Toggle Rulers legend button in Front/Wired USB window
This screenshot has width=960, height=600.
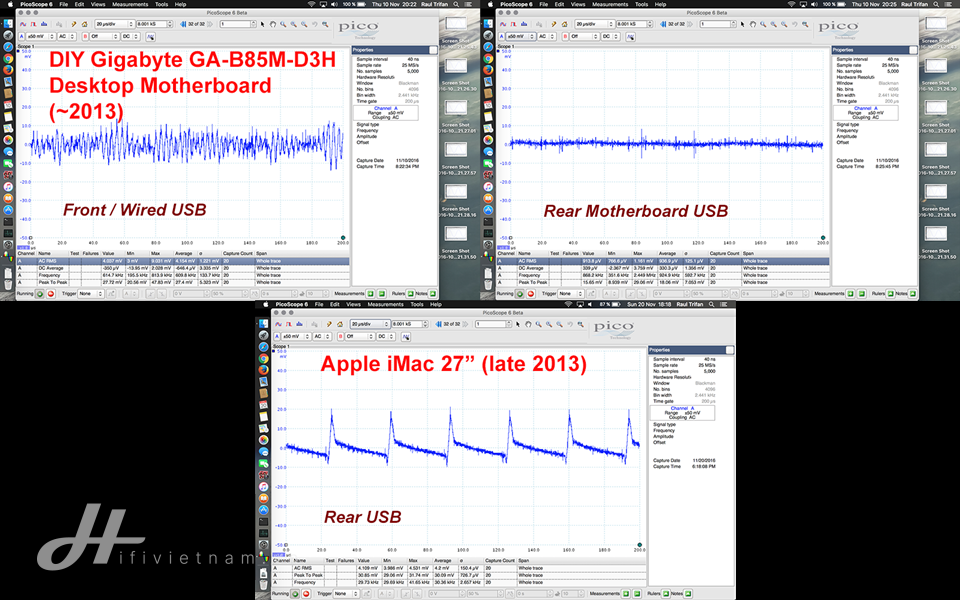tap(410, 293)
